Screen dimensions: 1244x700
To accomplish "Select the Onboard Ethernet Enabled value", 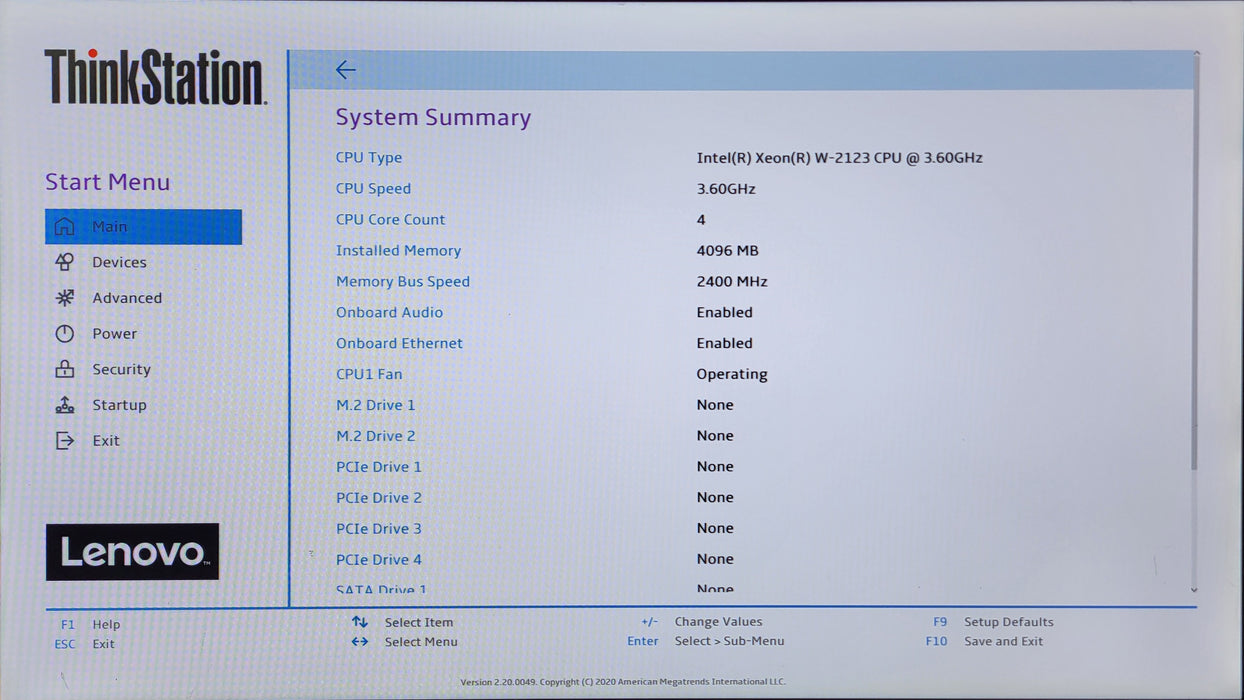I will tap(724, 343).
